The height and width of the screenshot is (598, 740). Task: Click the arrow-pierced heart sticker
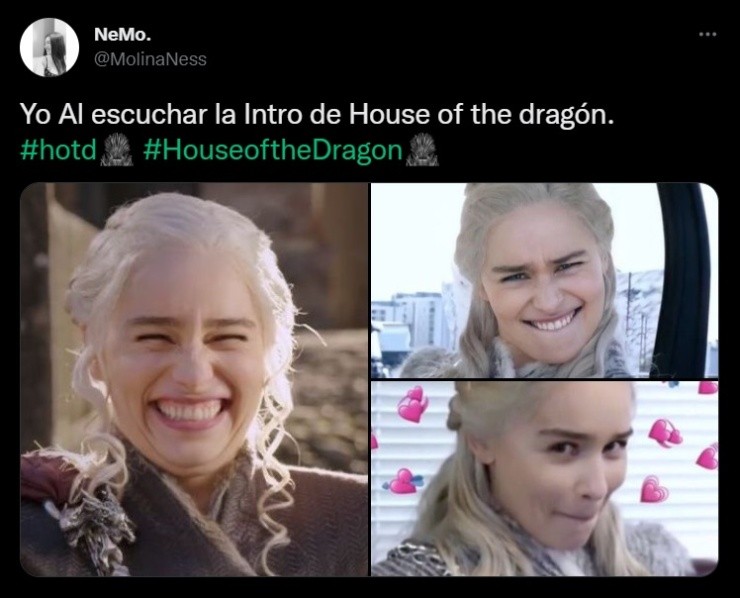coord(404,481)
